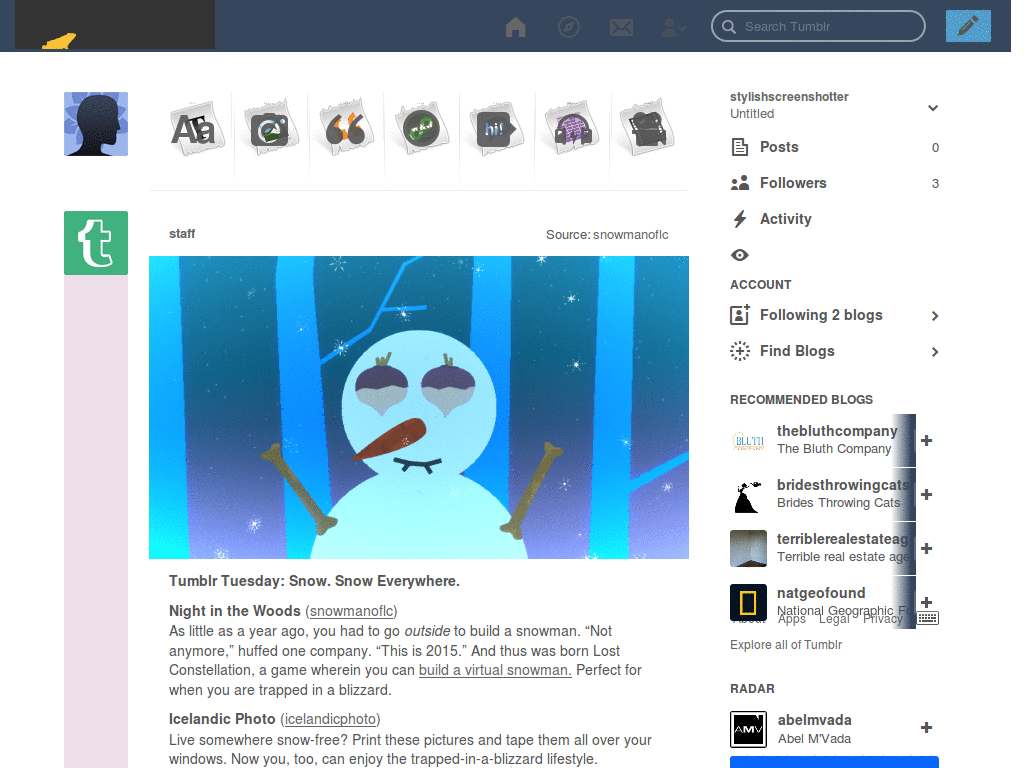The height and width of the screenshot is (768, 1024).
Task: Click the Tumblr logo area top-left
Action: pos(115,25)
